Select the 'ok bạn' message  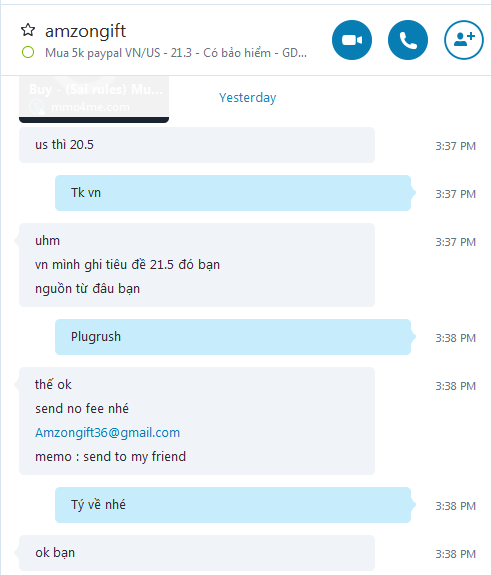click(x=197, y=553)
